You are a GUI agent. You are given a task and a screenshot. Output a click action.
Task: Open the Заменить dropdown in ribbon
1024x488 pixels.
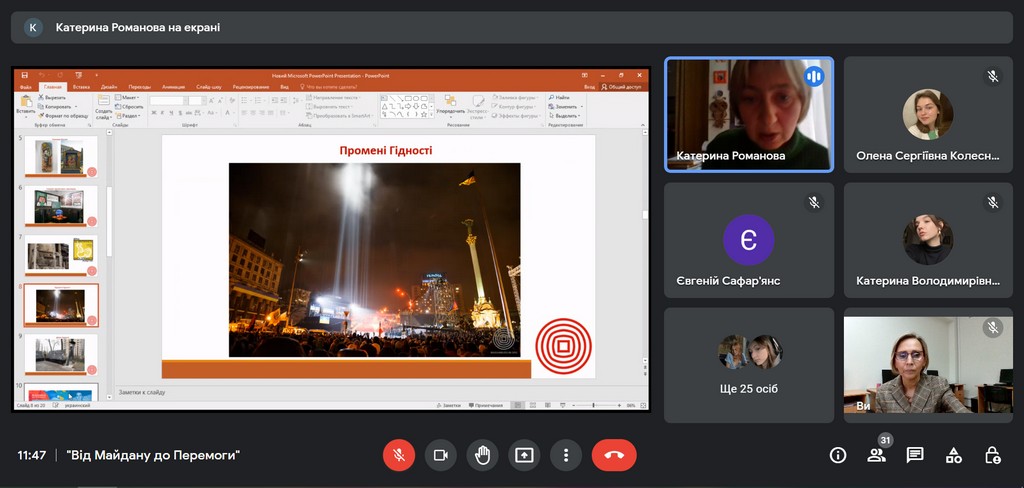pos(566,106)
